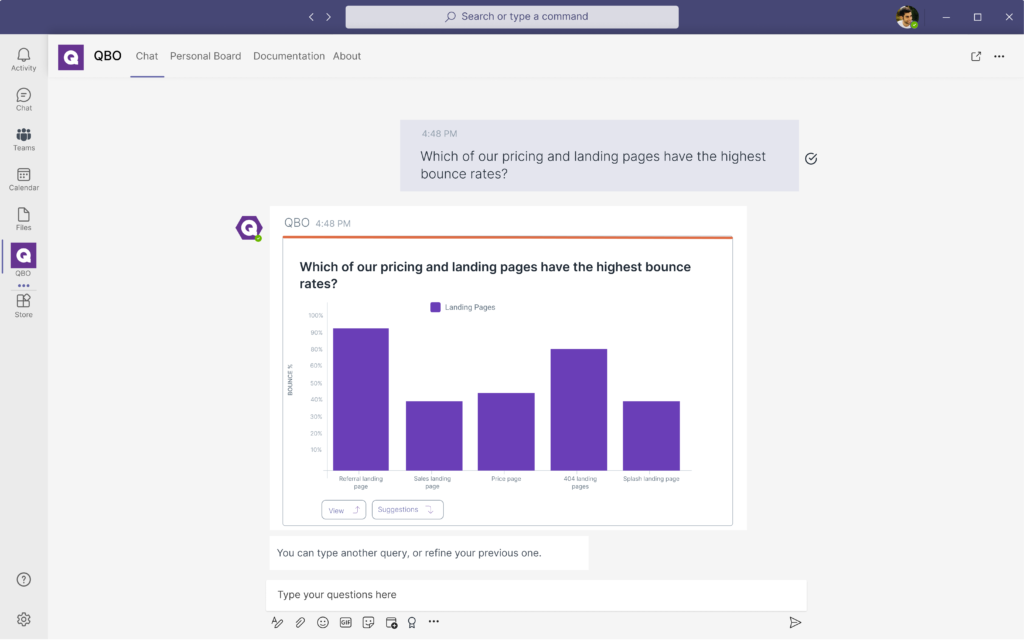Viewport: 1024px width, 640px height.
Task: Click the View button under chart
Action: [343, 510]
